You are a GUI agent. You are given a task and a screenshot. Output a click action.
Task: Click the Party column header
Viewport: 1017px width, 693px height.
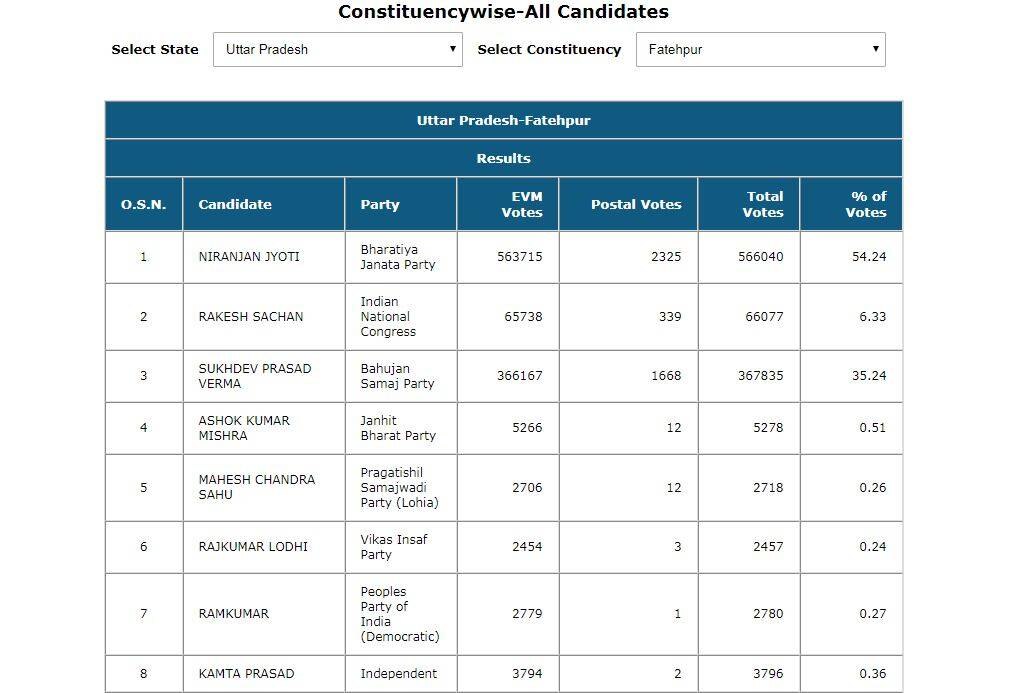[380, 204]
